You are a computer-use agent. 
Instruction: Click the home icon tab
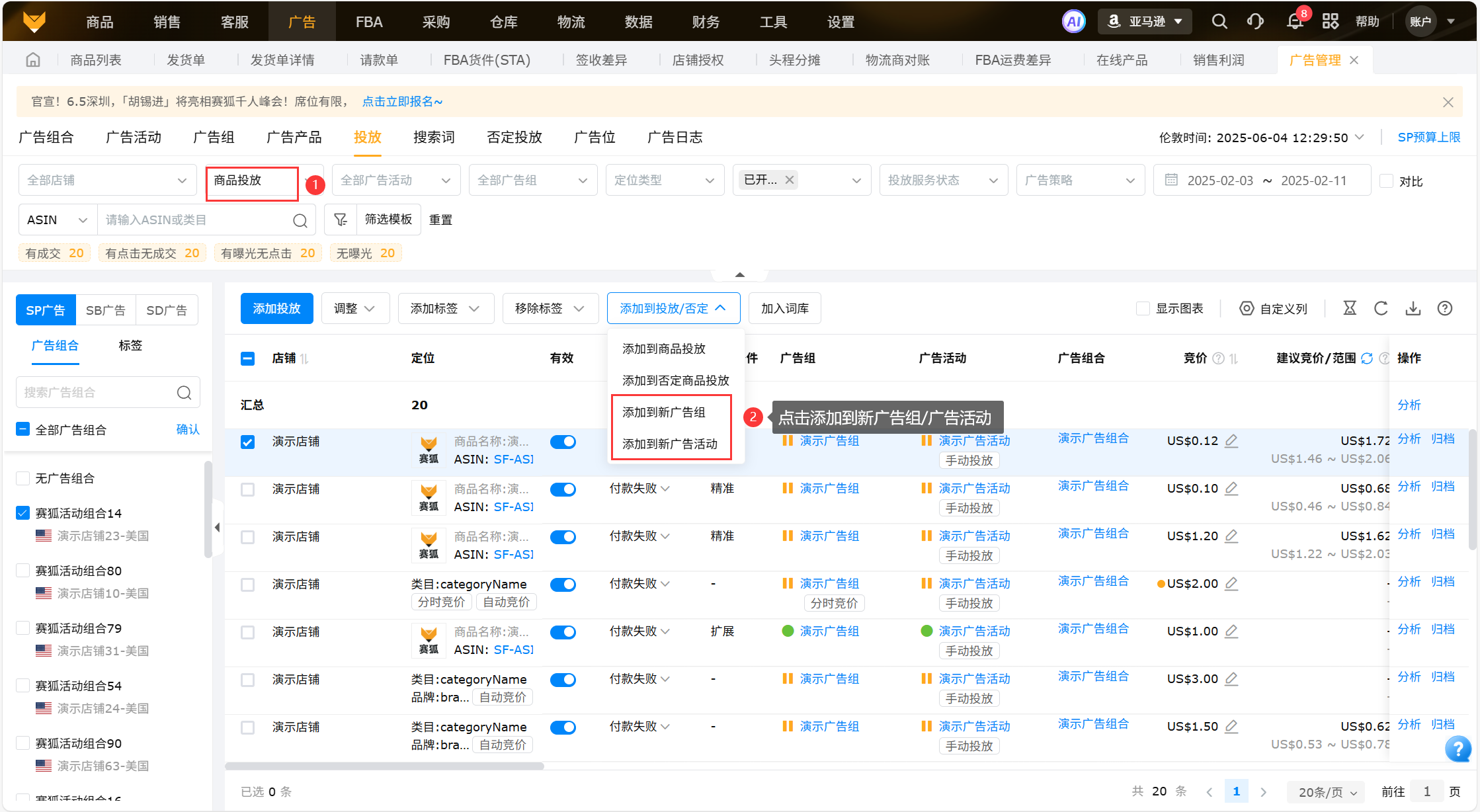[33, 60]
